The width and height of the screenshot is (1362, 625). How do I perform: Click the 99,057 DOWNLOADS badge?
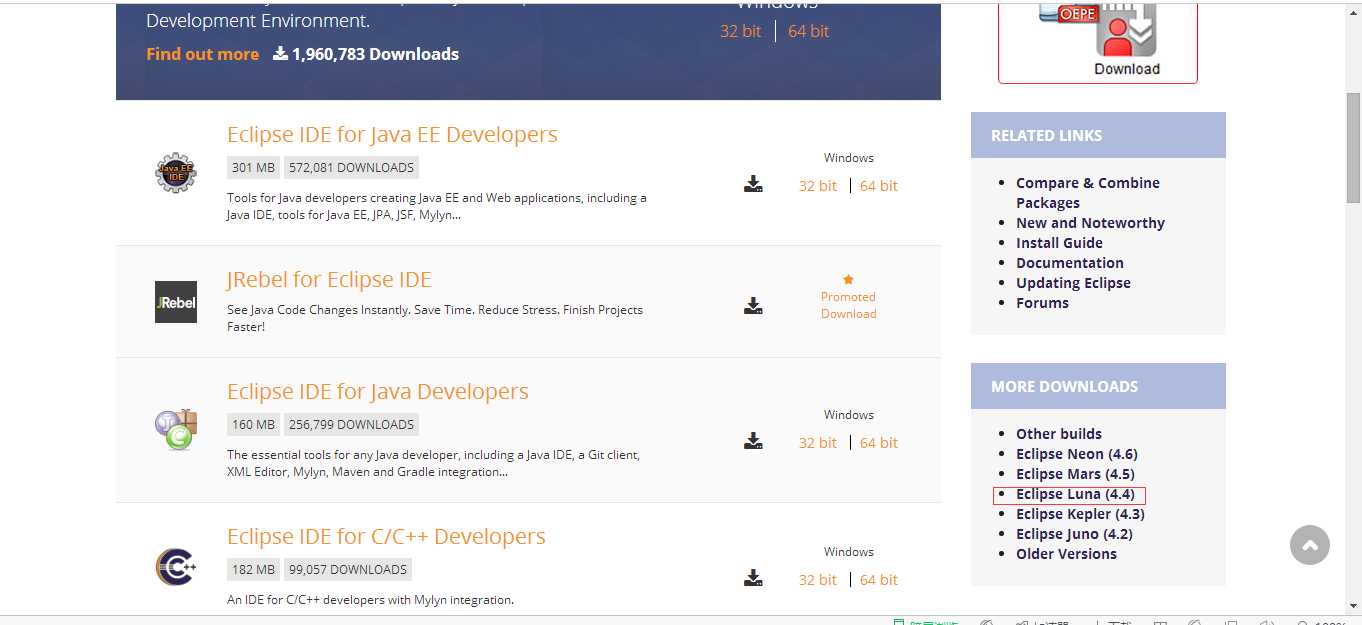[x=348, y=569]
